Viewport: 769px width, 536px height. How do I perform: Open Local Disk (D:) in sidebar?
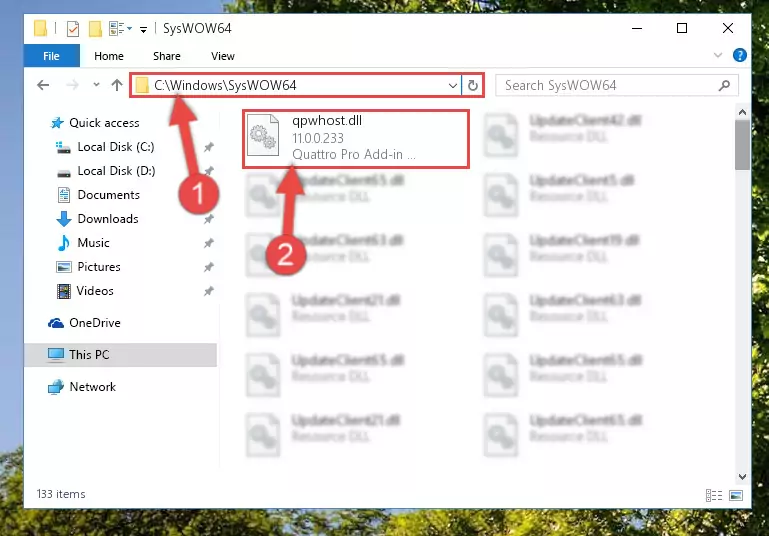click(116, 171)
